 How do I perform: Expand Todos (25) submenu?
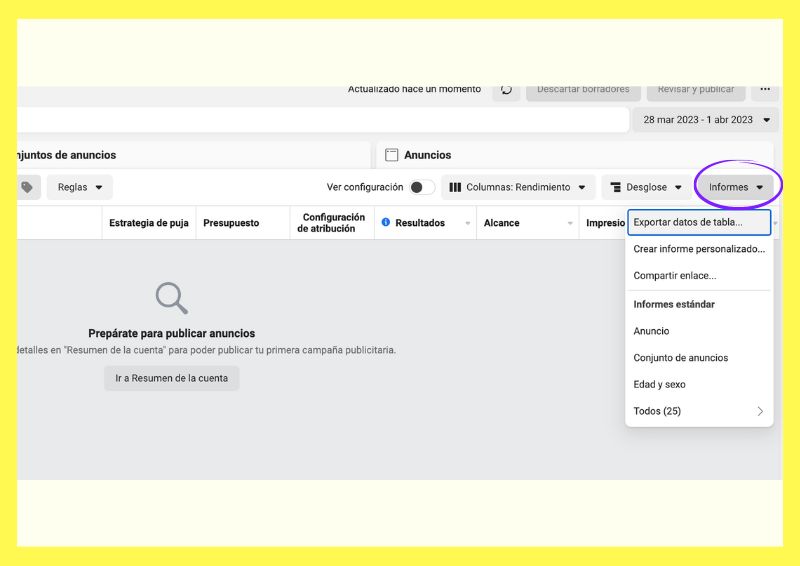pyautogui.click(x=699, y=411)
